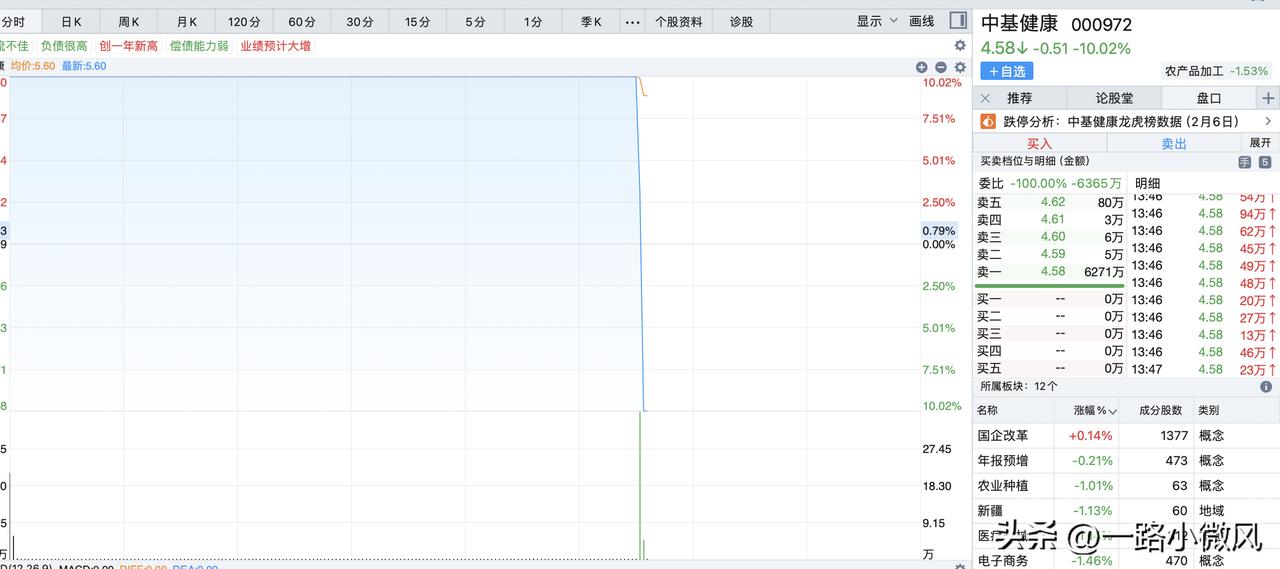Switch to 月K chart tab

pyautogui.click(x=187, y=21)
